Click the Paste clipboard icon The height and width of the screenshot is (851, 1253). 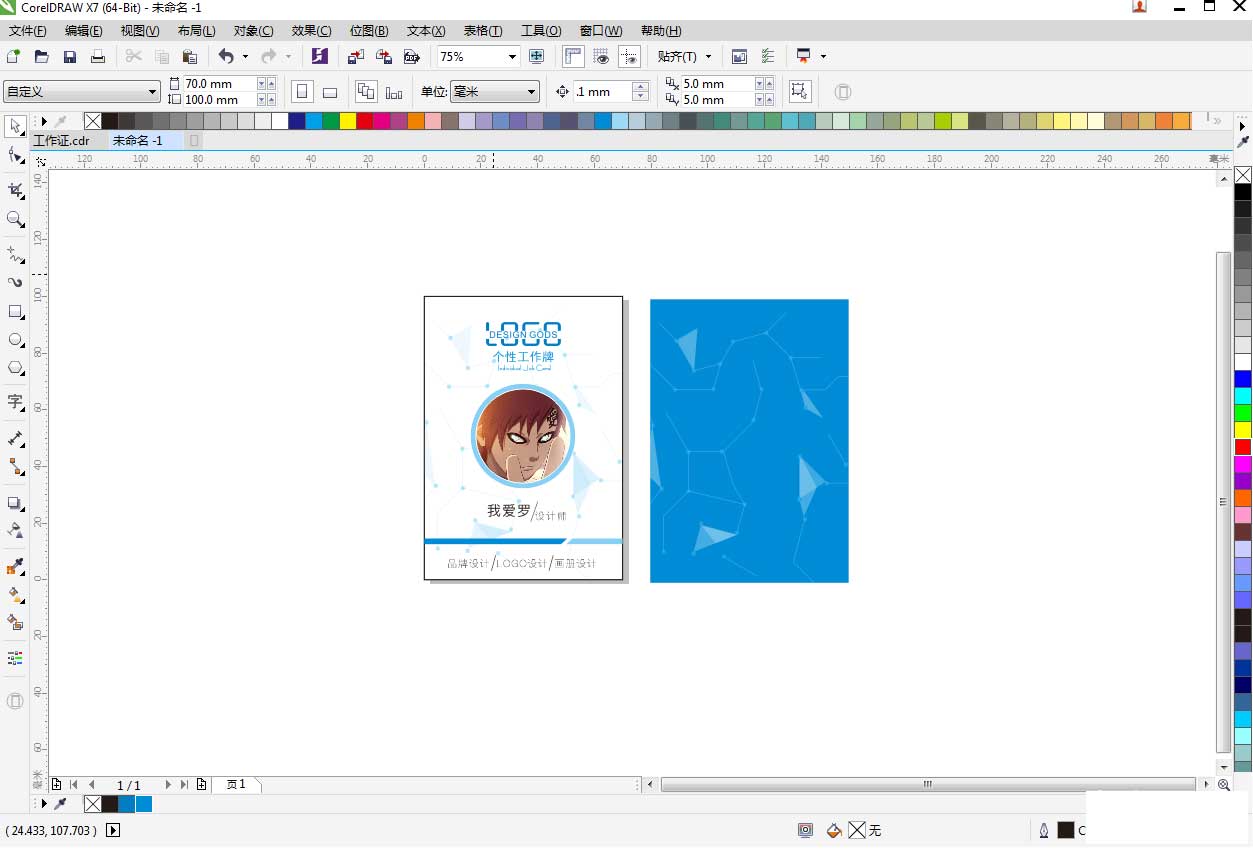click(x=190, y=57)
